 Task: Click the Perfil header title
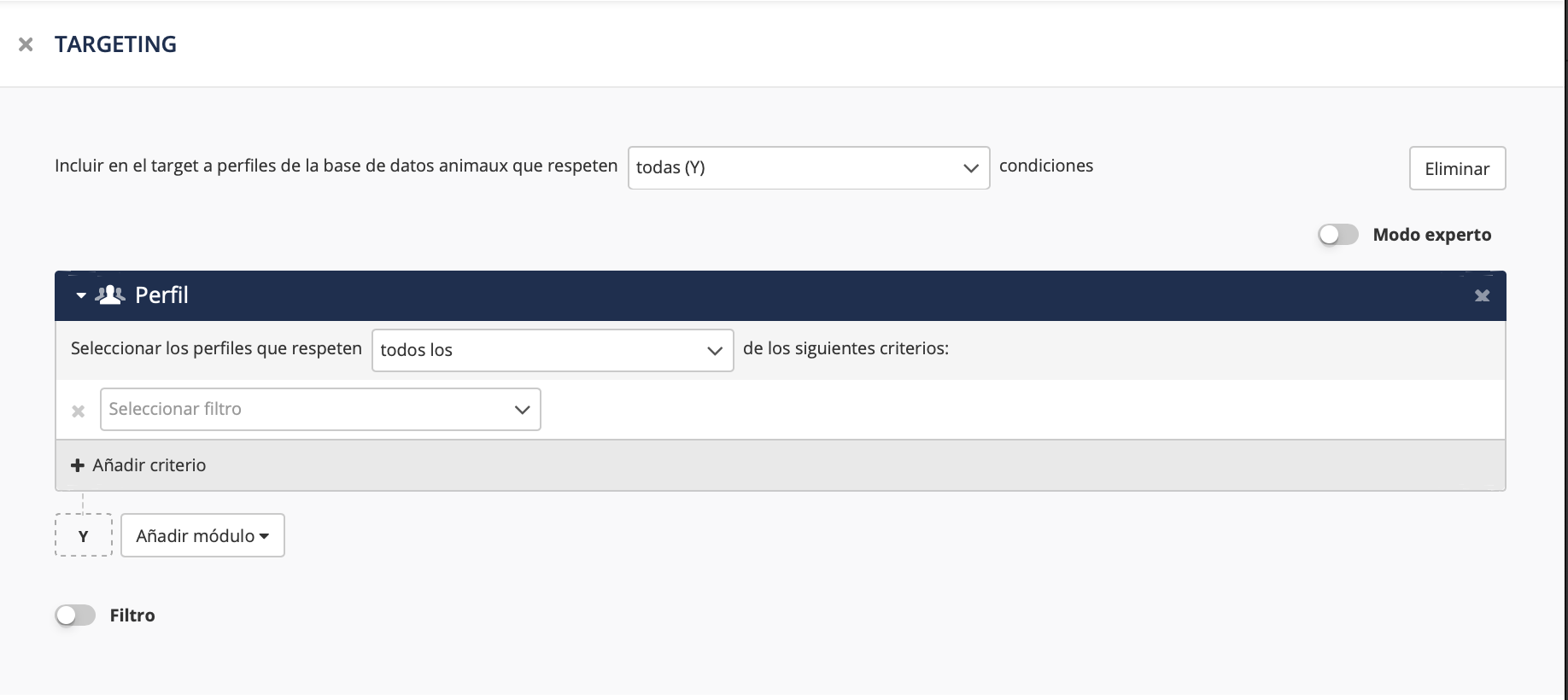click(161, 295)
